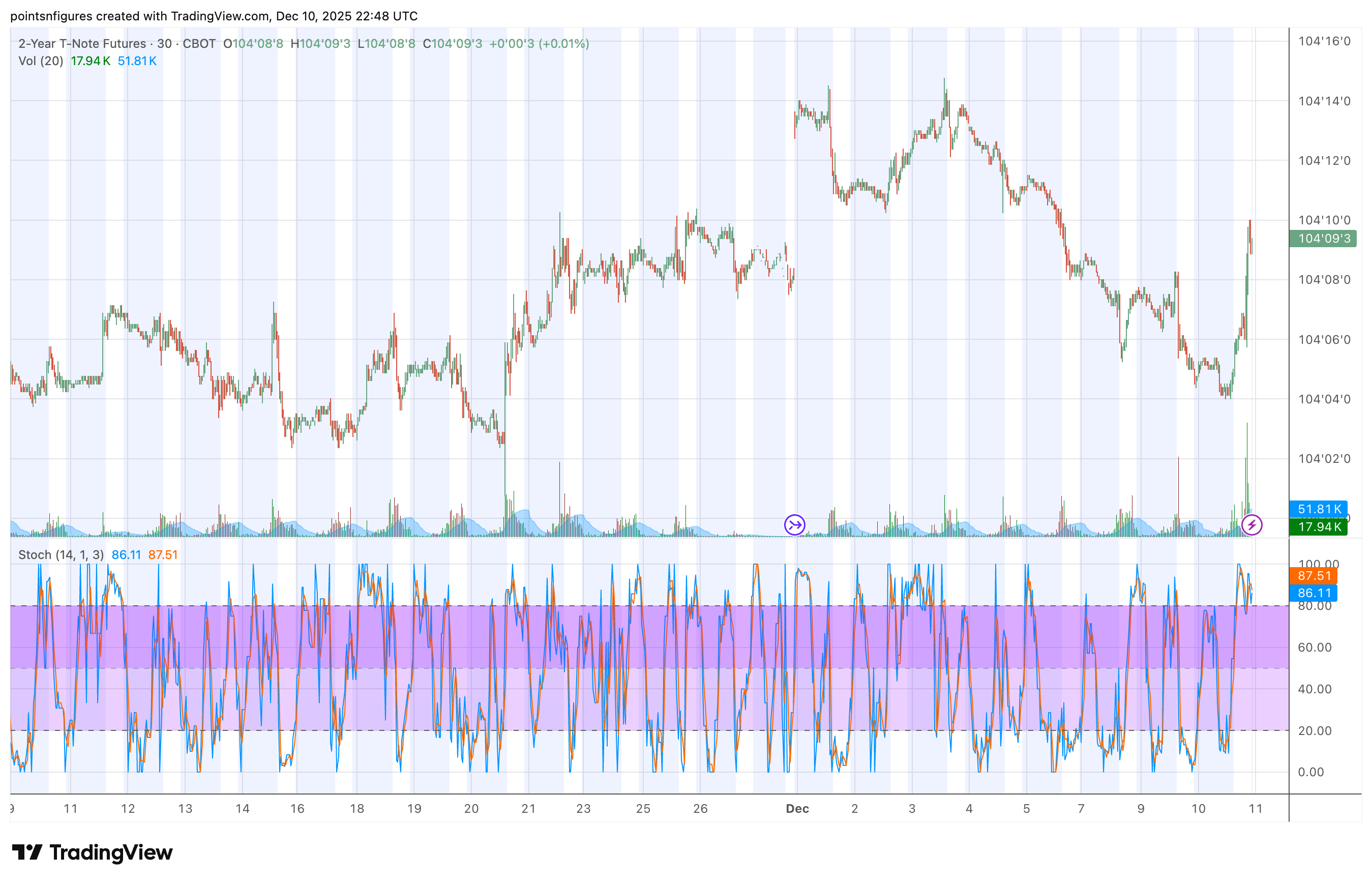This screenshot has height=883, width=1372.
Task: Click the orange 87.51 stochastic axis label
Action: click(1313, 576)
